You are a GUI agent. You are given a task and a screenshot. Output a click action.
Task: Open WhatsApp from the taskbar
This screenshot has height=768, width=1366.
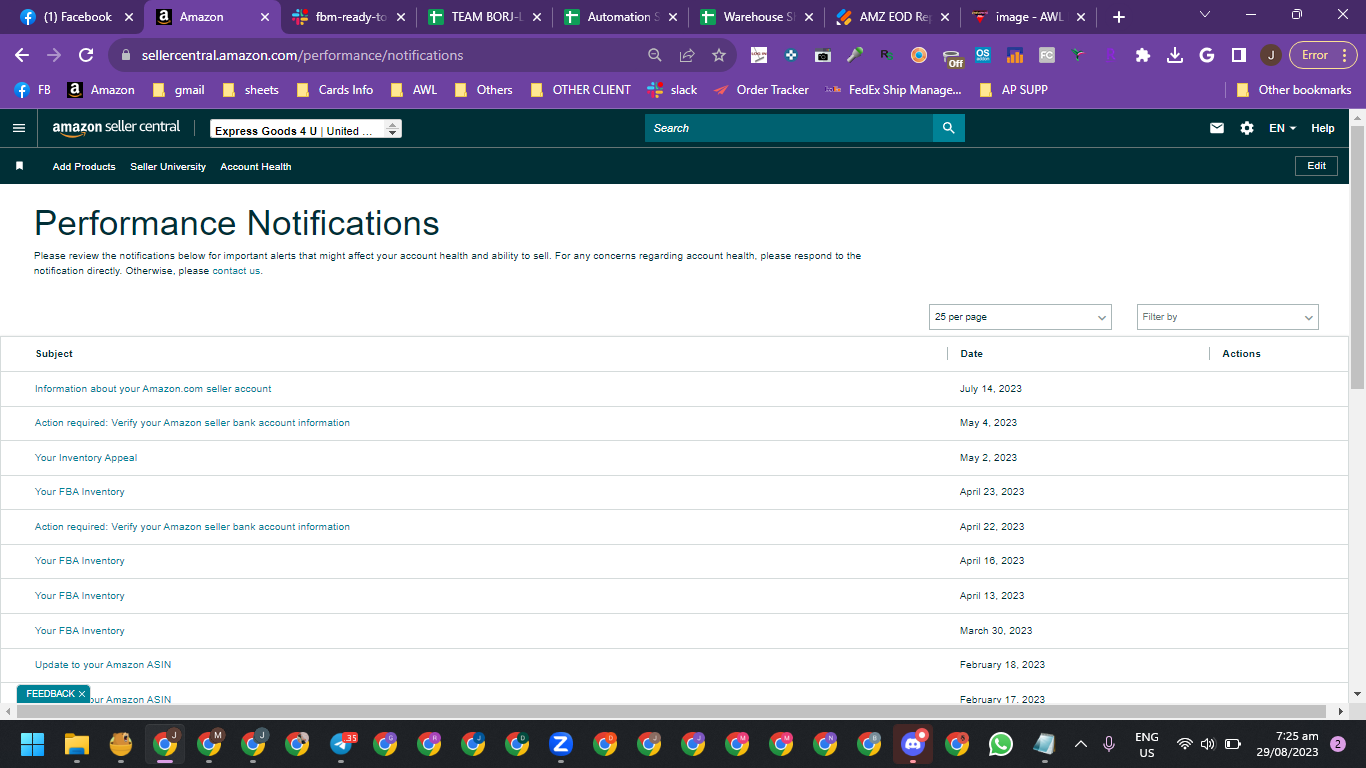[x=1000, y=744]
